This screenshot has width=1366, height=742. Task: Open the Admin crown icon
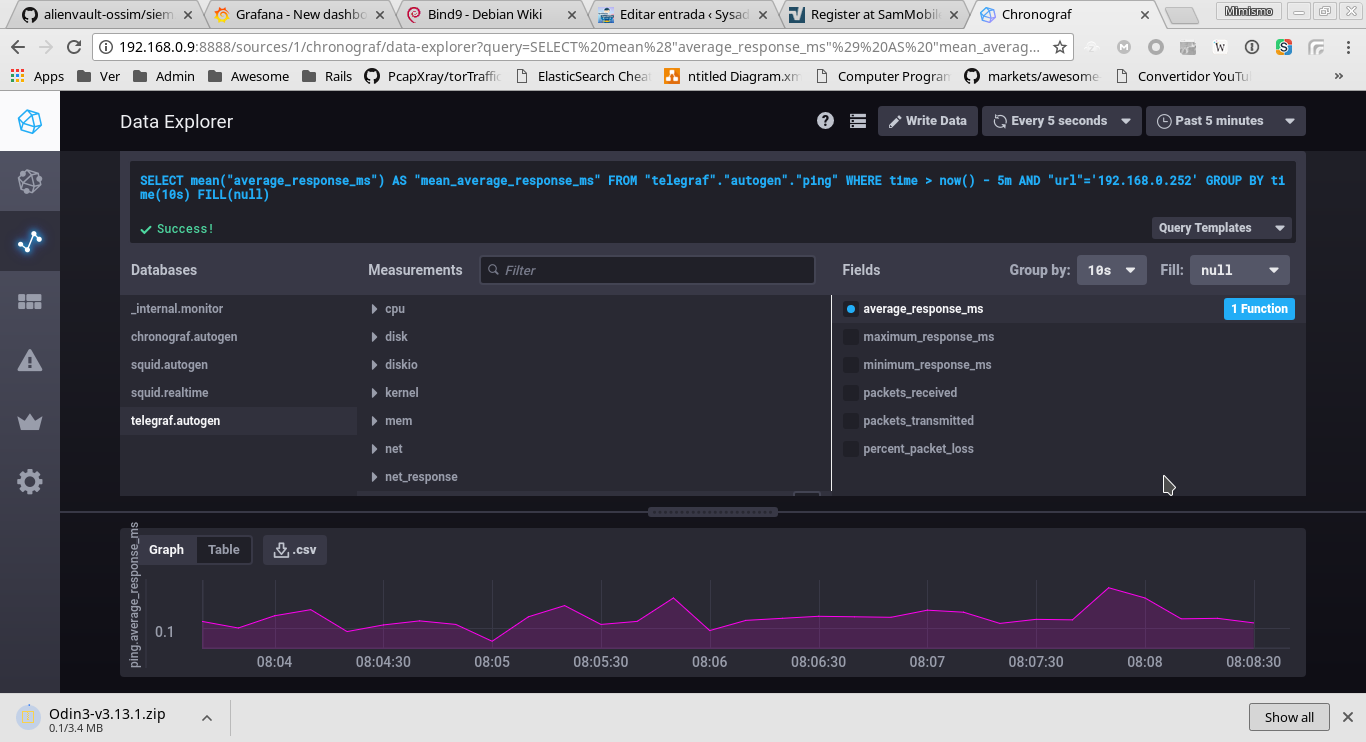click(29, 421)
